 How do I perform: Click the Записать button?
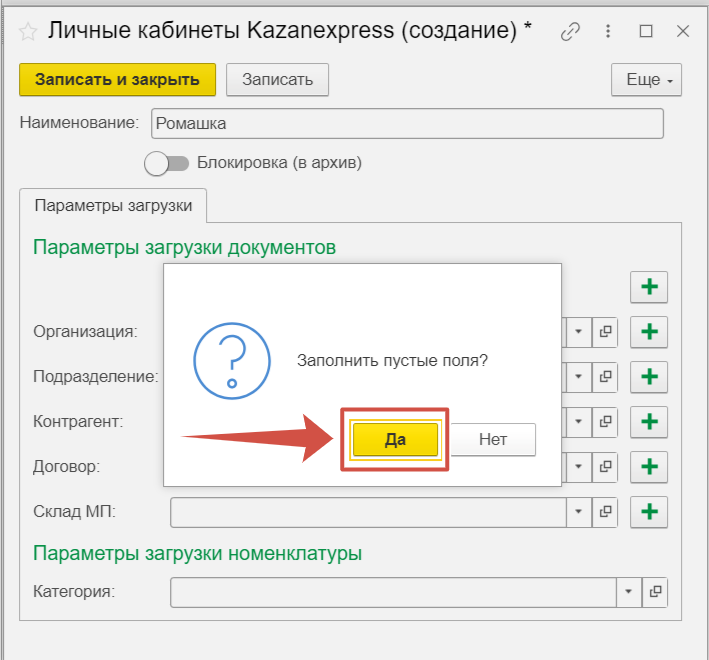pyautogui.click(x=277, y=79)
